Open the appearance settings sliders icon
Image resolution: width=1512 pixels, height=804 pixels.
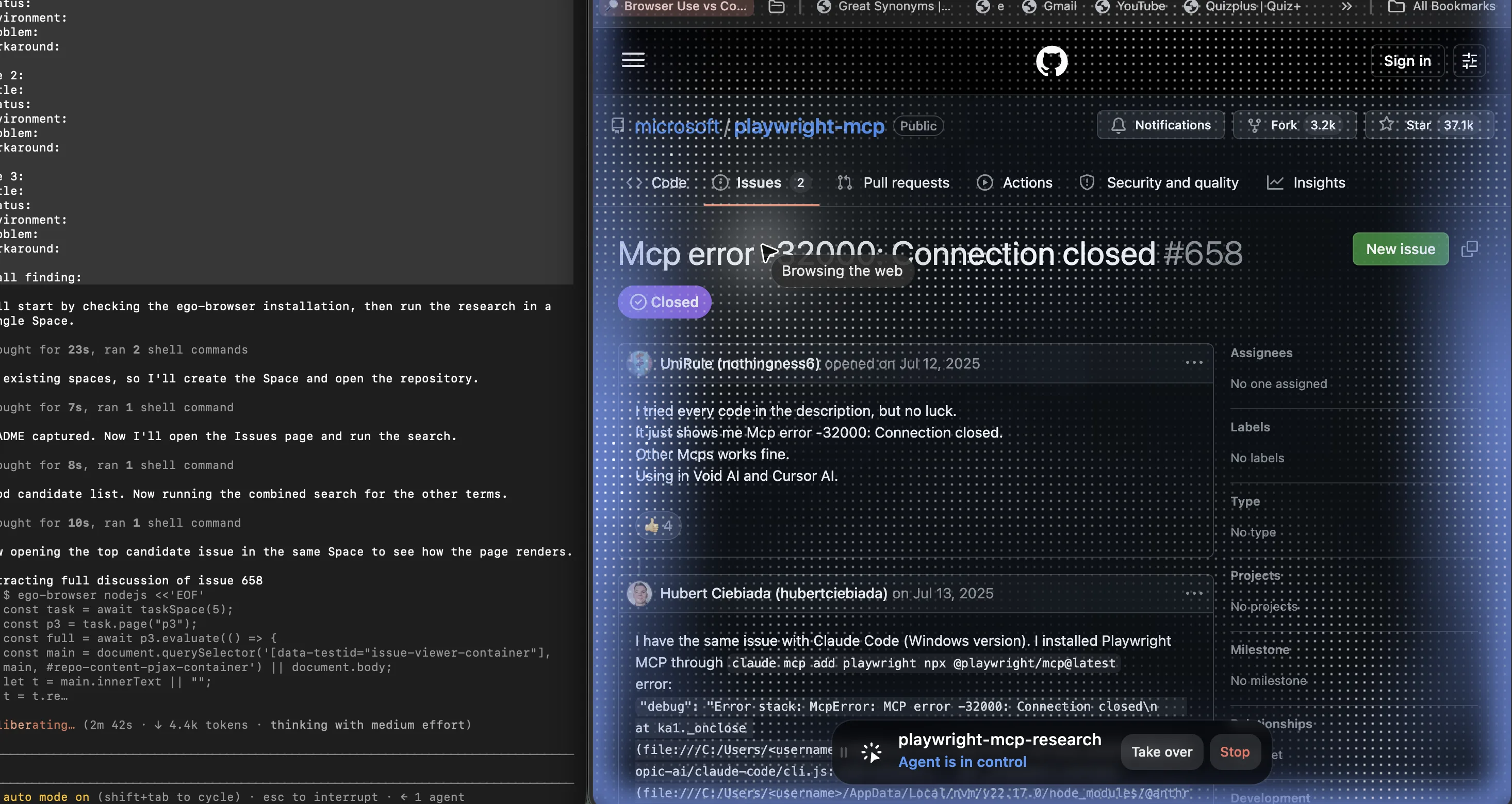(1469, 61)
